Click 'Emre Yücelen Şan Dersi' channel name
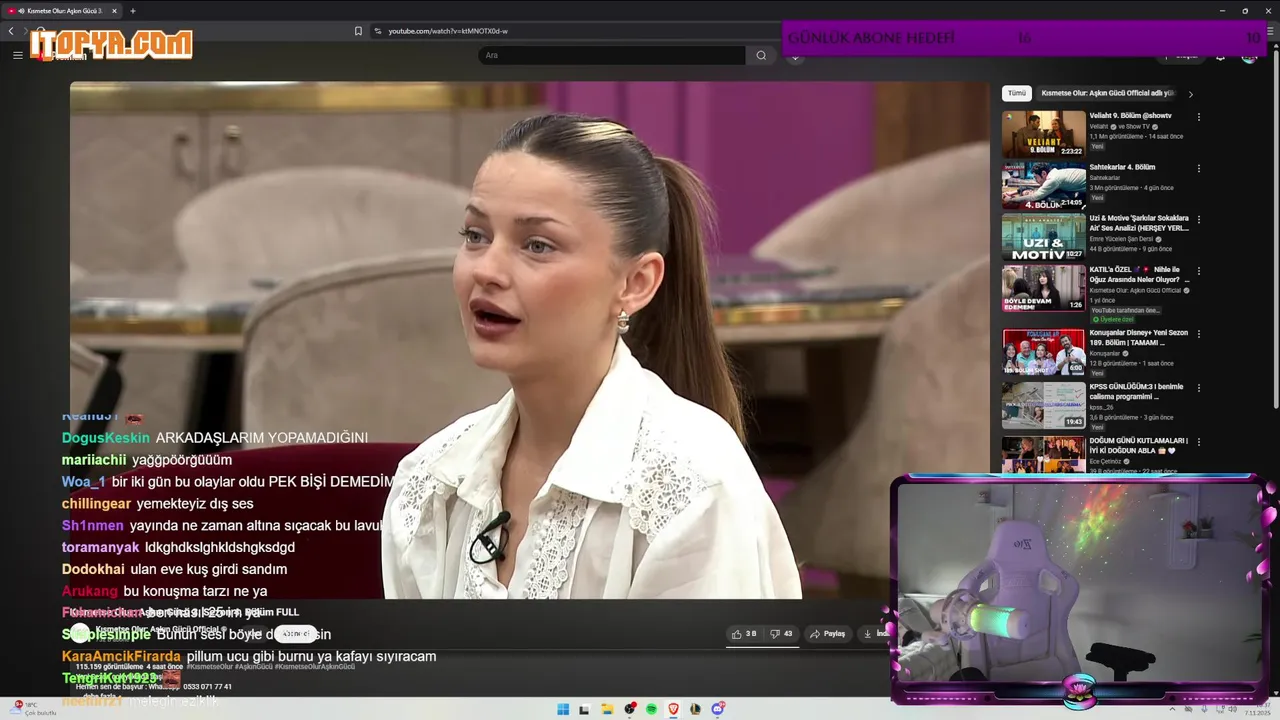Screen dimensions: 1280x720 point(1123,239)
